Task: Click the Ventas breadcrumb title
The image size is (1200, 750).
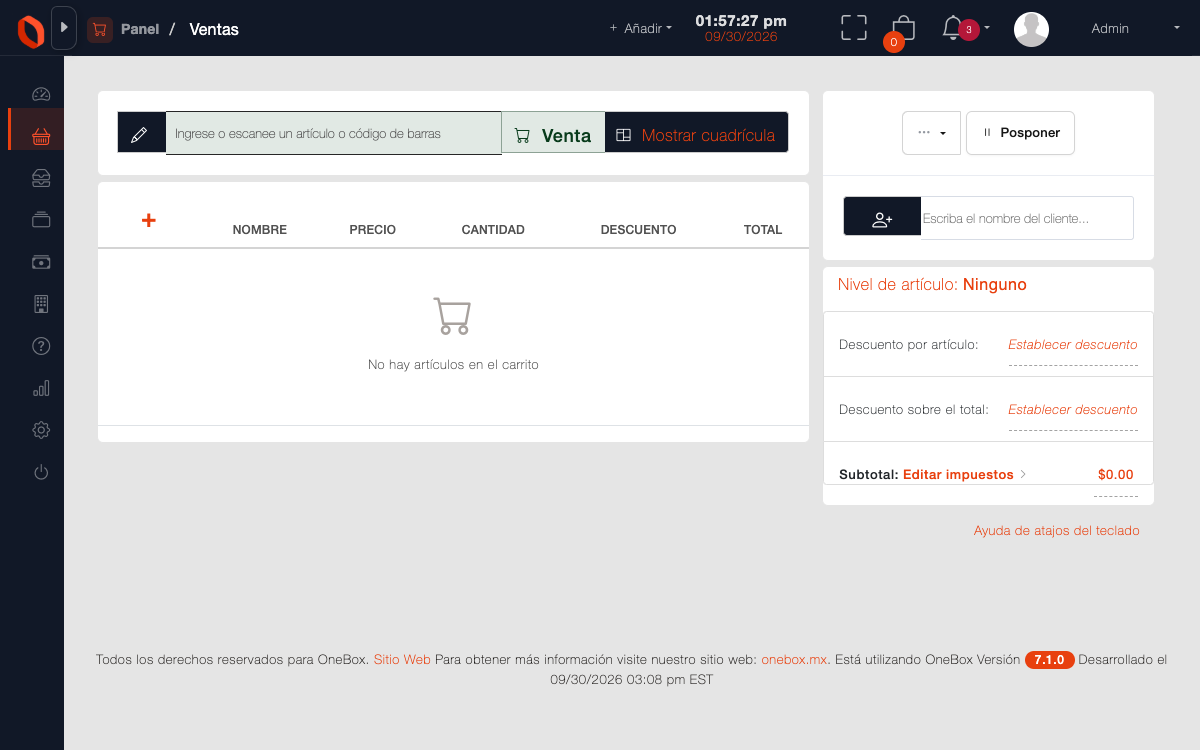Action: [214, 29]
